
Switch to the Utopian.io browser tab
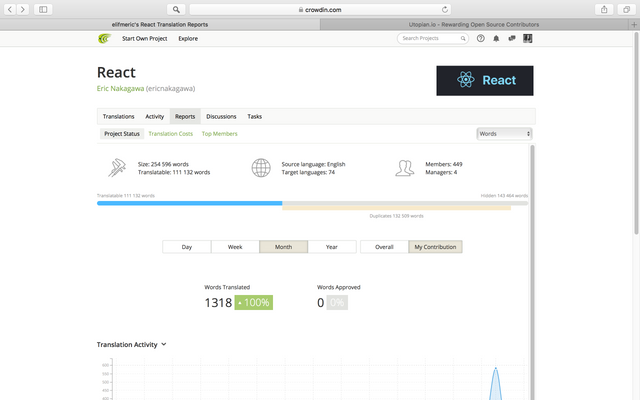click(474, 24)
